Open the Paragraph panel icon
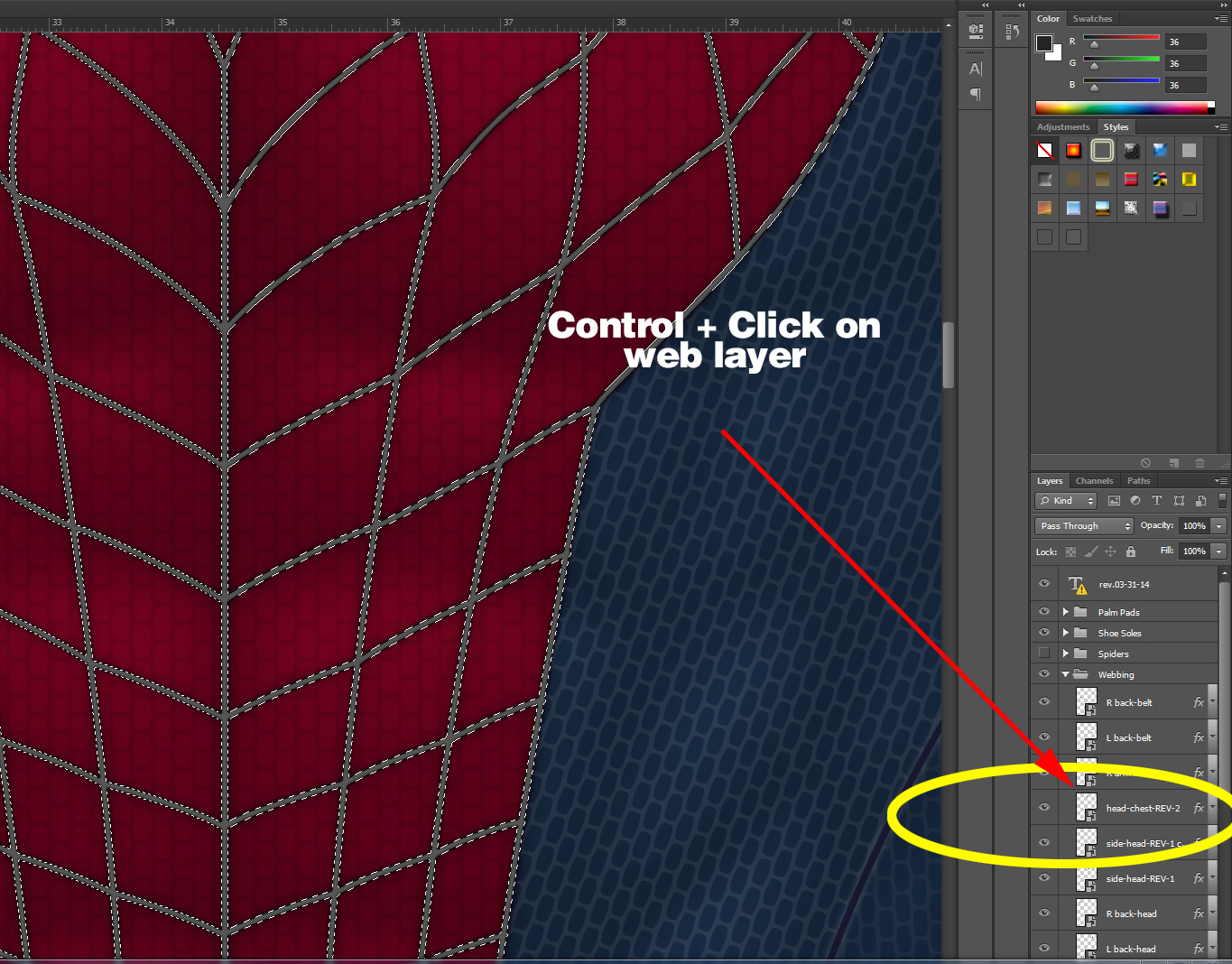The height and width of the screenshot is (964, 1232). coord(976,94)
